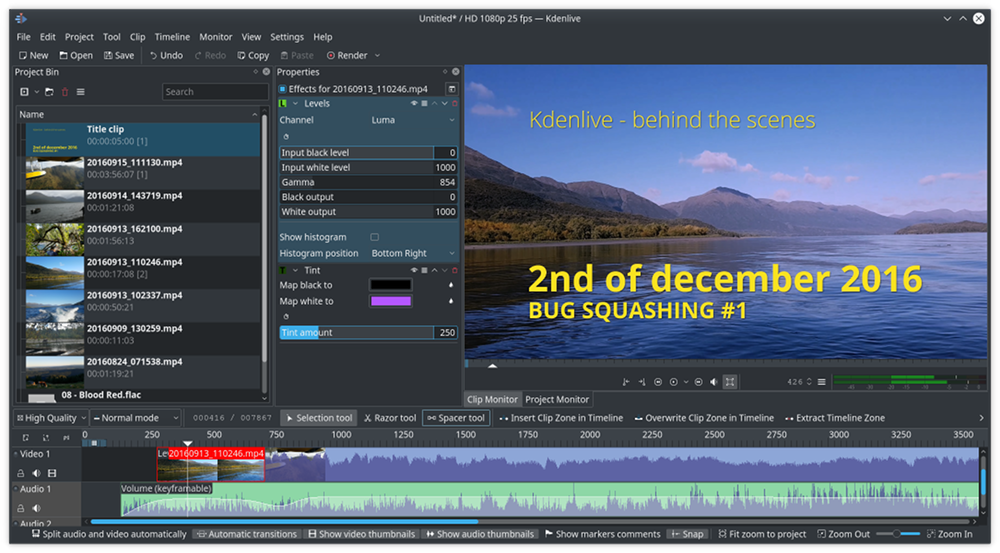Screen dimensions: 1000x553
Task: Set zone in point in the clip monitor
Action: [626, 382]
